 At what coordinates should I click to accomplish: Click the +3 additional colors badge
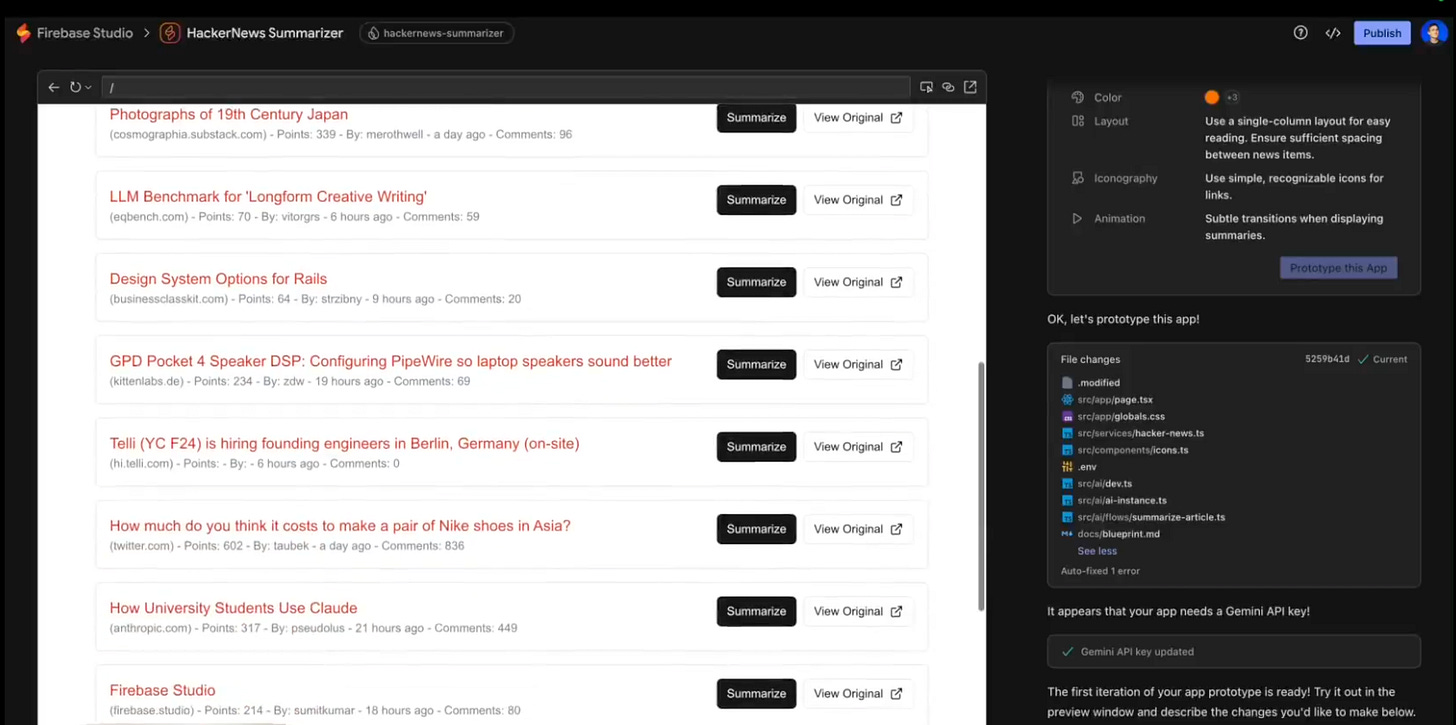[1232, 97]
